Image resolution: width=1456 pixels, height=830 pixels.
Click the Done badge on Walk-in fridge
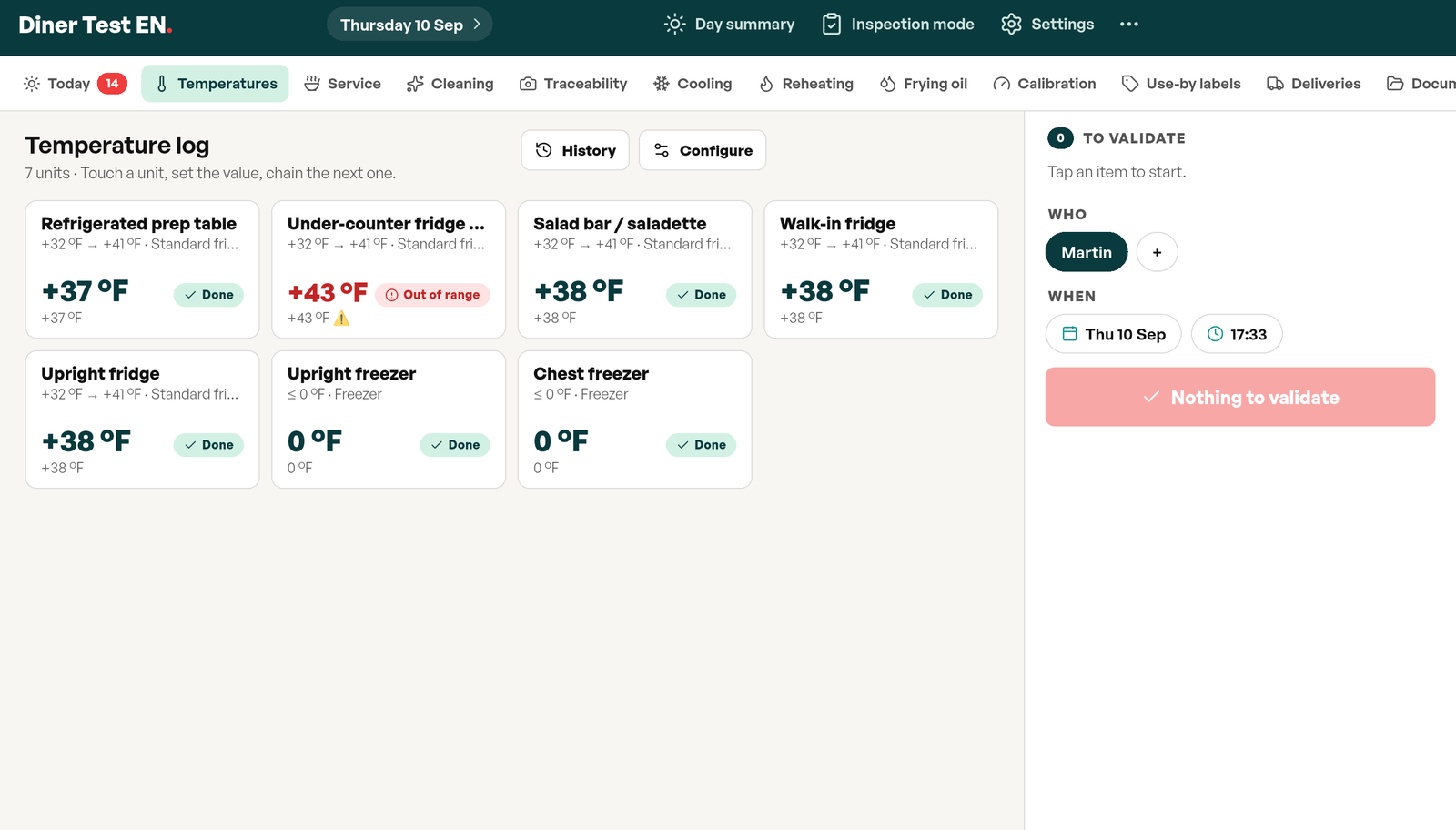pyautogui.click(x=947, y=295)
